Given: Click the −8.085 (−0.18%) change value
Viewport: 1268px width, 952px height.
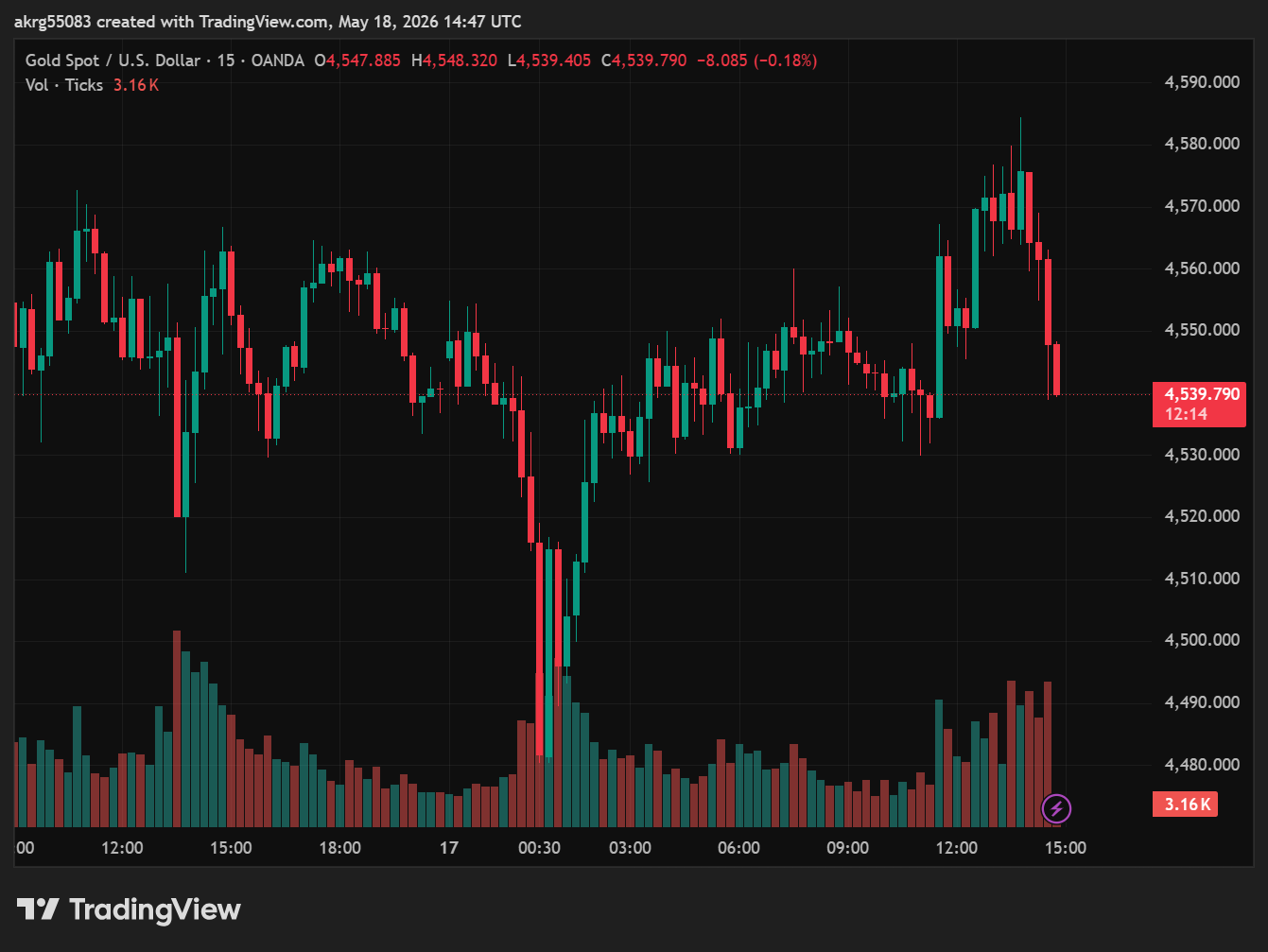Looking at the screenshot, I should (756, 61).
